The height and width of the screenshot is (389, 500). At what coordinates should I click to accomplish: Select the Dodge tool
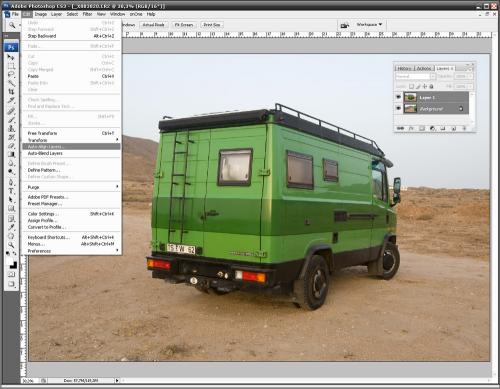coord(11,172)
